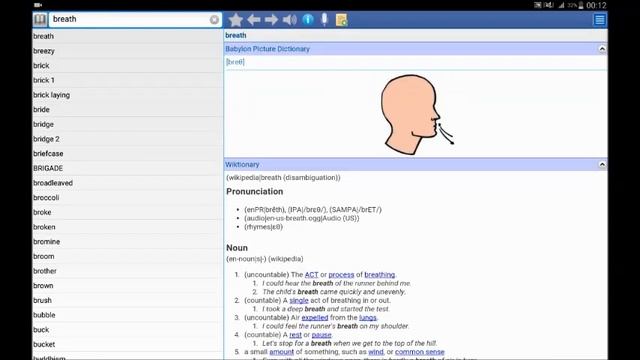The image size is (640, 360).
Task: Play pronunciation with the speaker icon
Action: click(290, 20)
